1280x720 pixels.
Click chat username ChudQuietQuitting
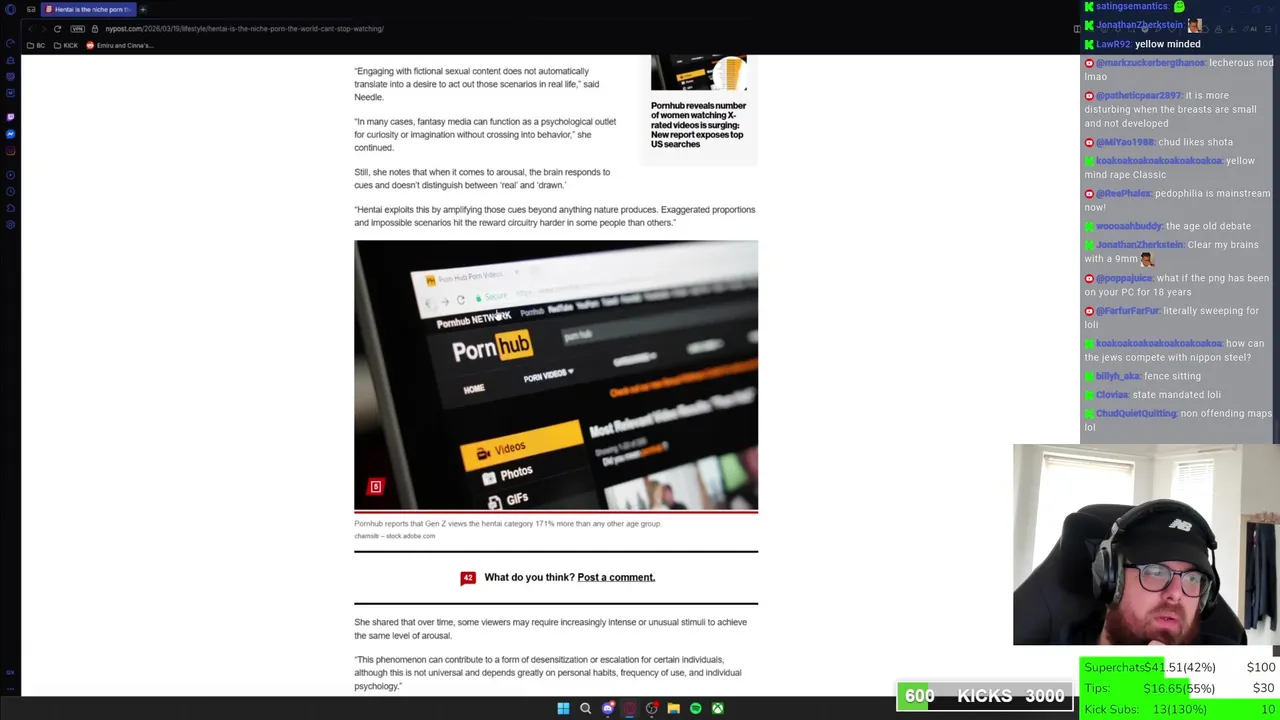pos(1136,413)
